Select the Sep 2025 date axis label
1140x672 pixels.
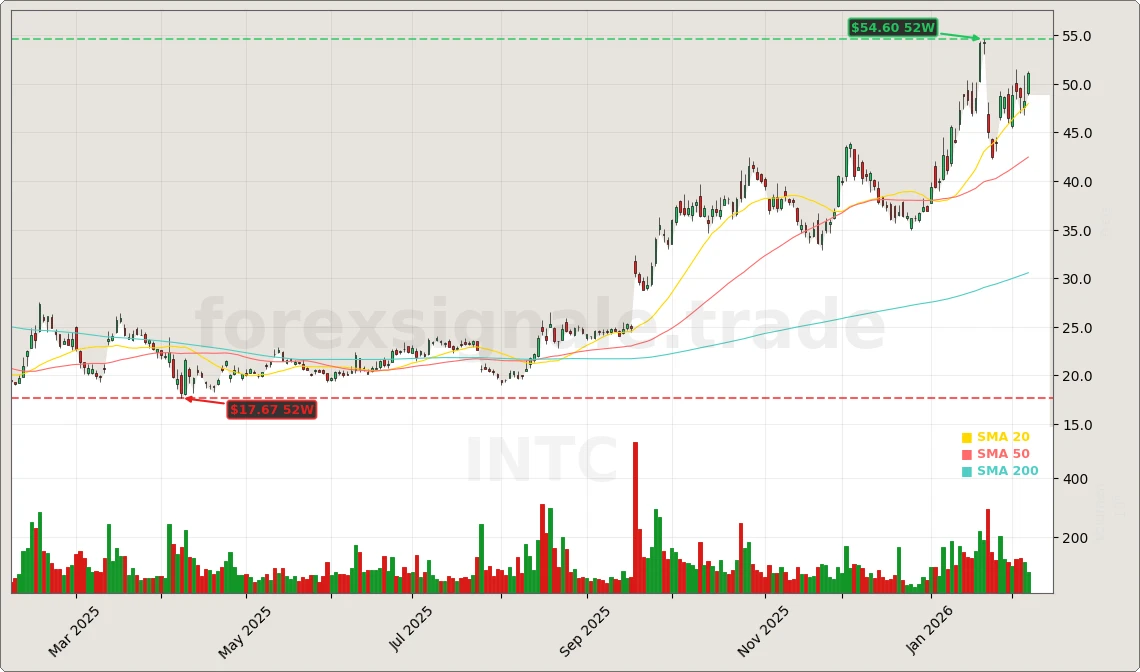coord(585,631)
